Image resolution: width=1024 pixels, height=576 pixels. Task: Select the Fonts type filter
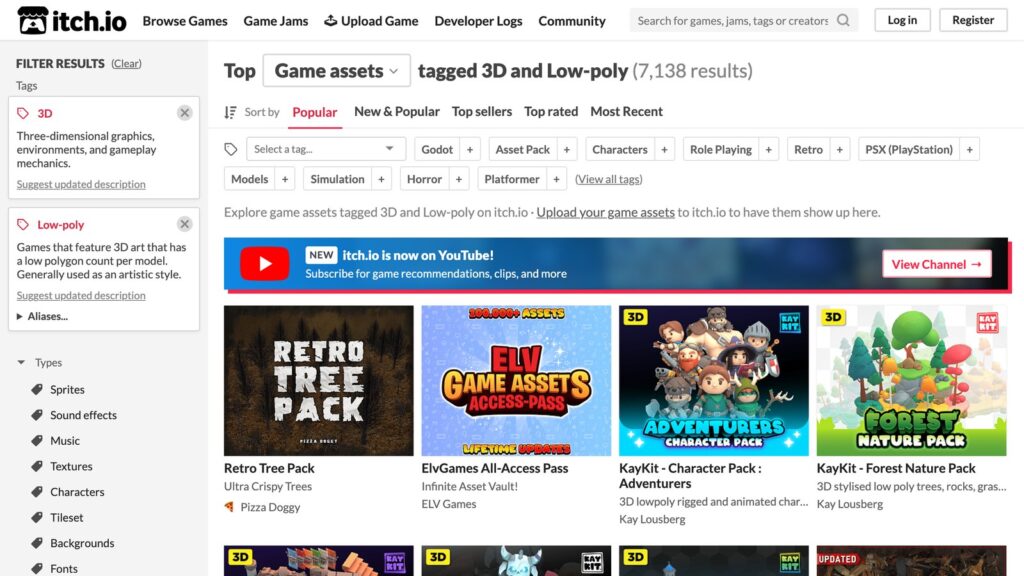click(64, 569)
